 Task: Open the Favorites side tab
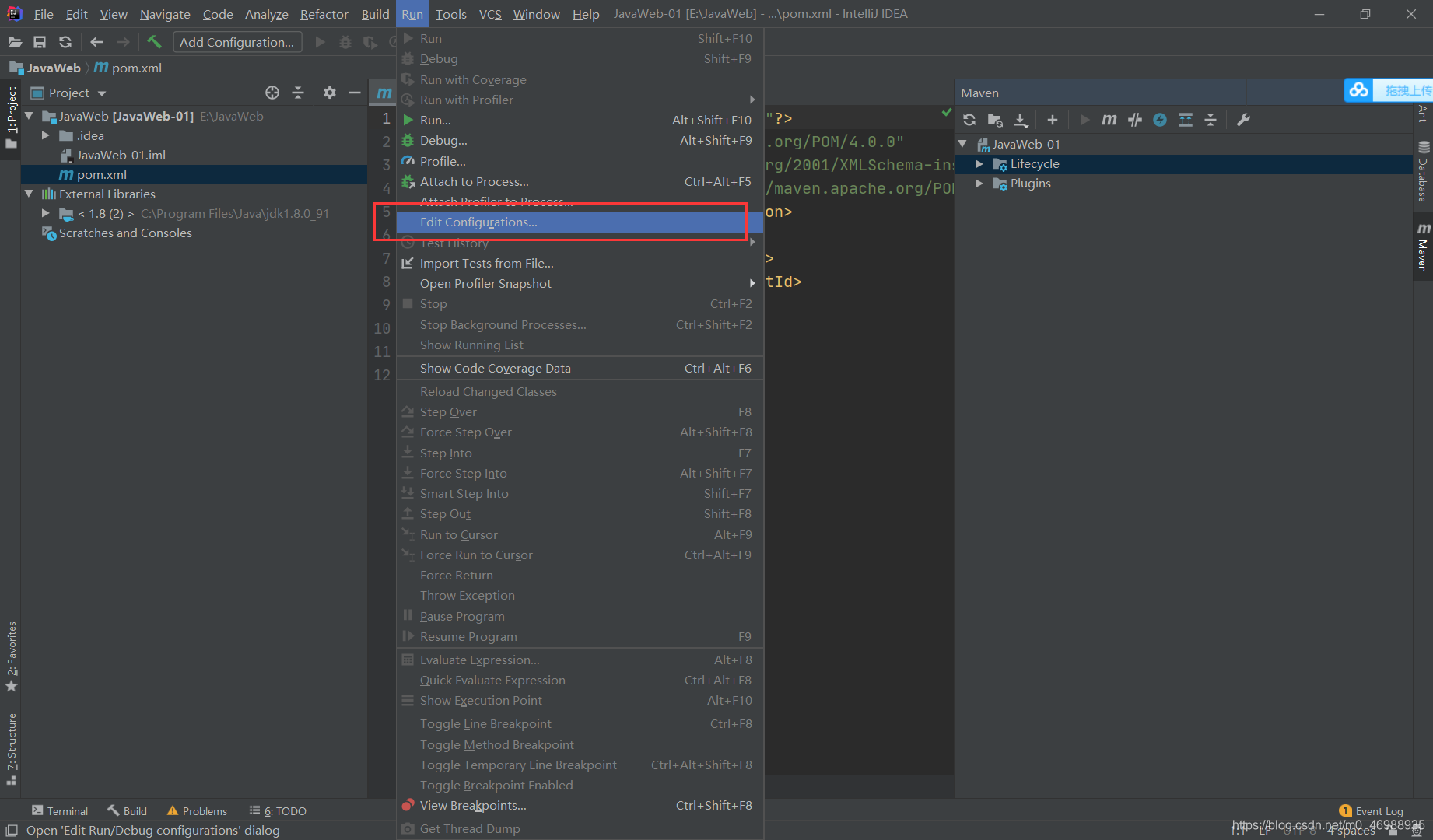click(11, 656)
